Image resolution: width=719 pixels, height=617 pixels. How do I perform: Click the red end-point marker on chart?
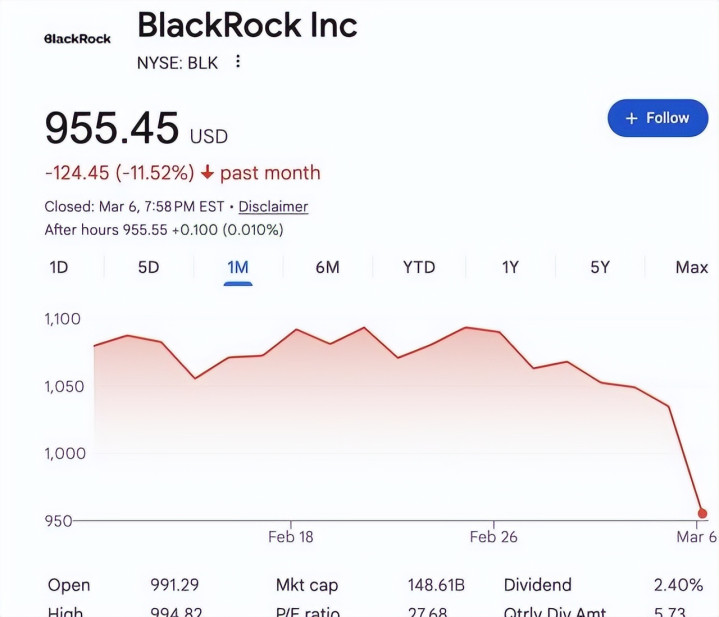pyautogui.click(x=702, y=513)
